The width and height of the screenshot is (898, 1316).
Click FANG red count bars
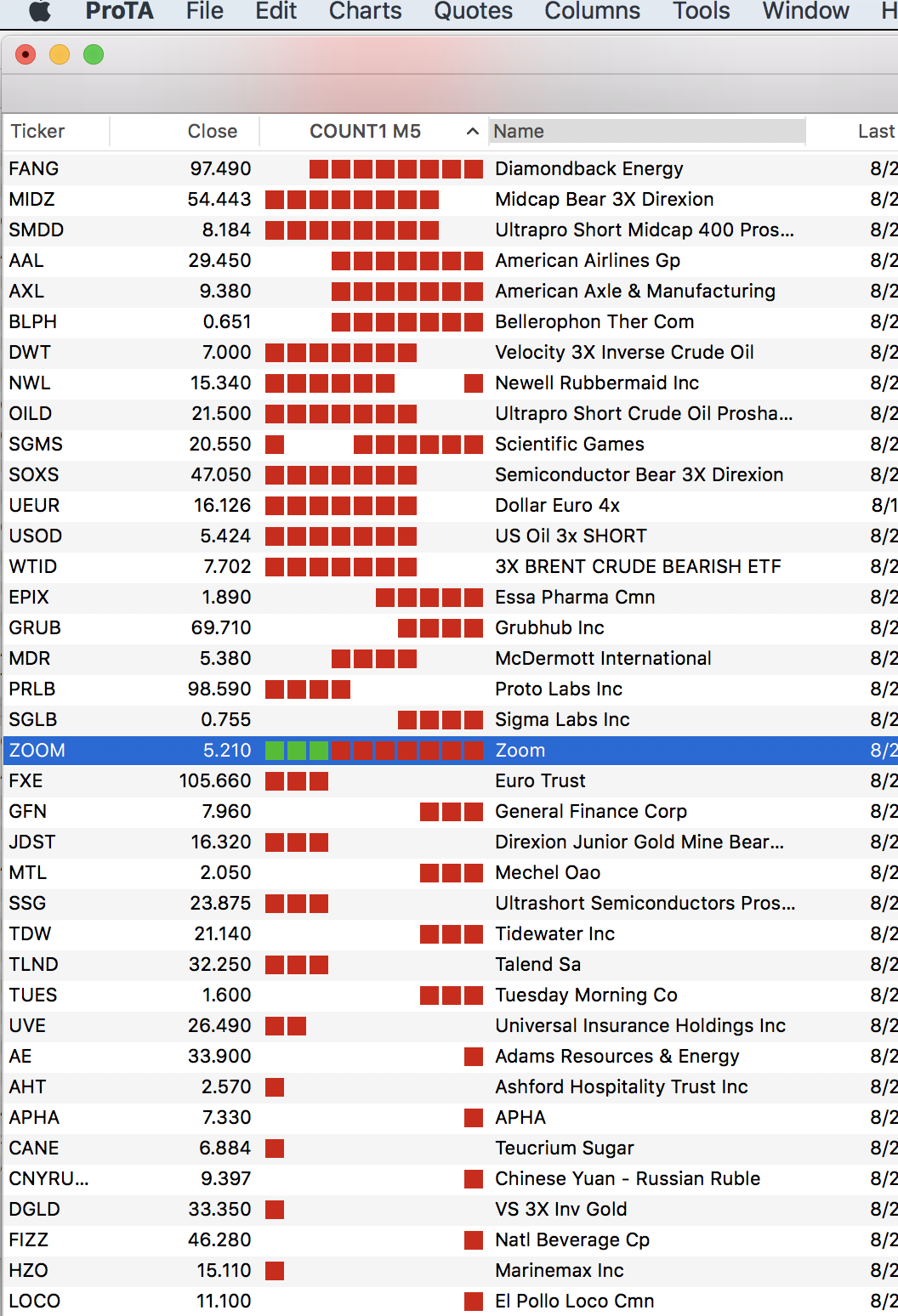pos(396,168)
